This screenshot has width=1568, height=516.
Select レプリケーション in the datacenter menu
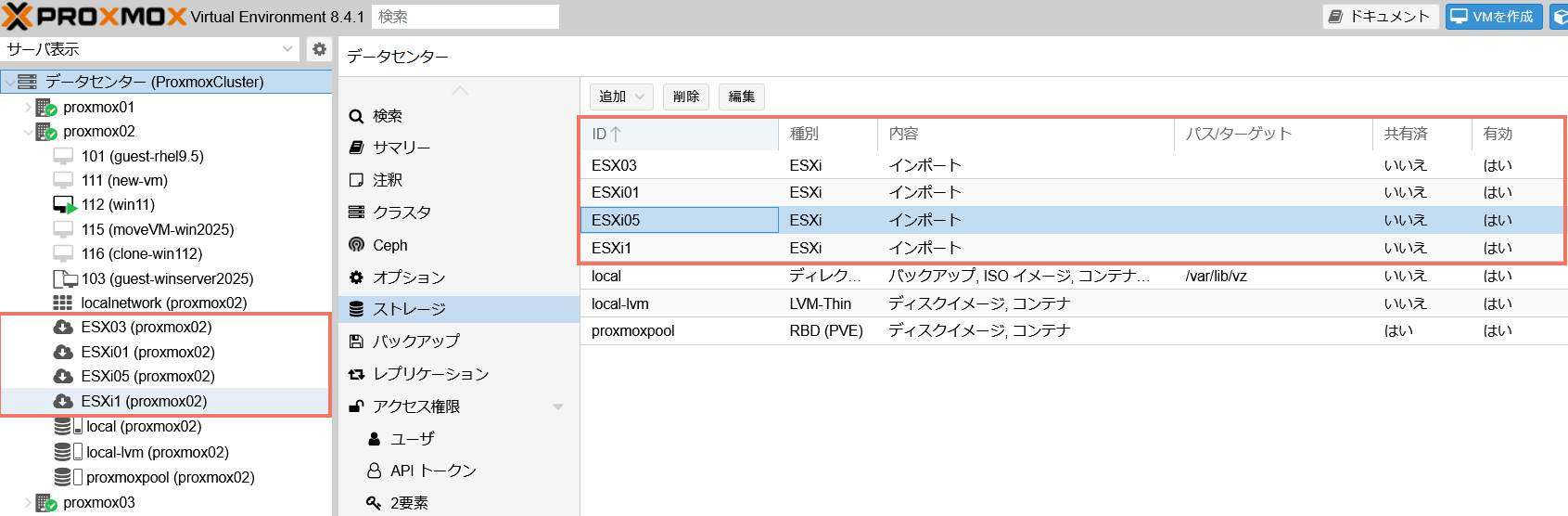click(430, 374)
